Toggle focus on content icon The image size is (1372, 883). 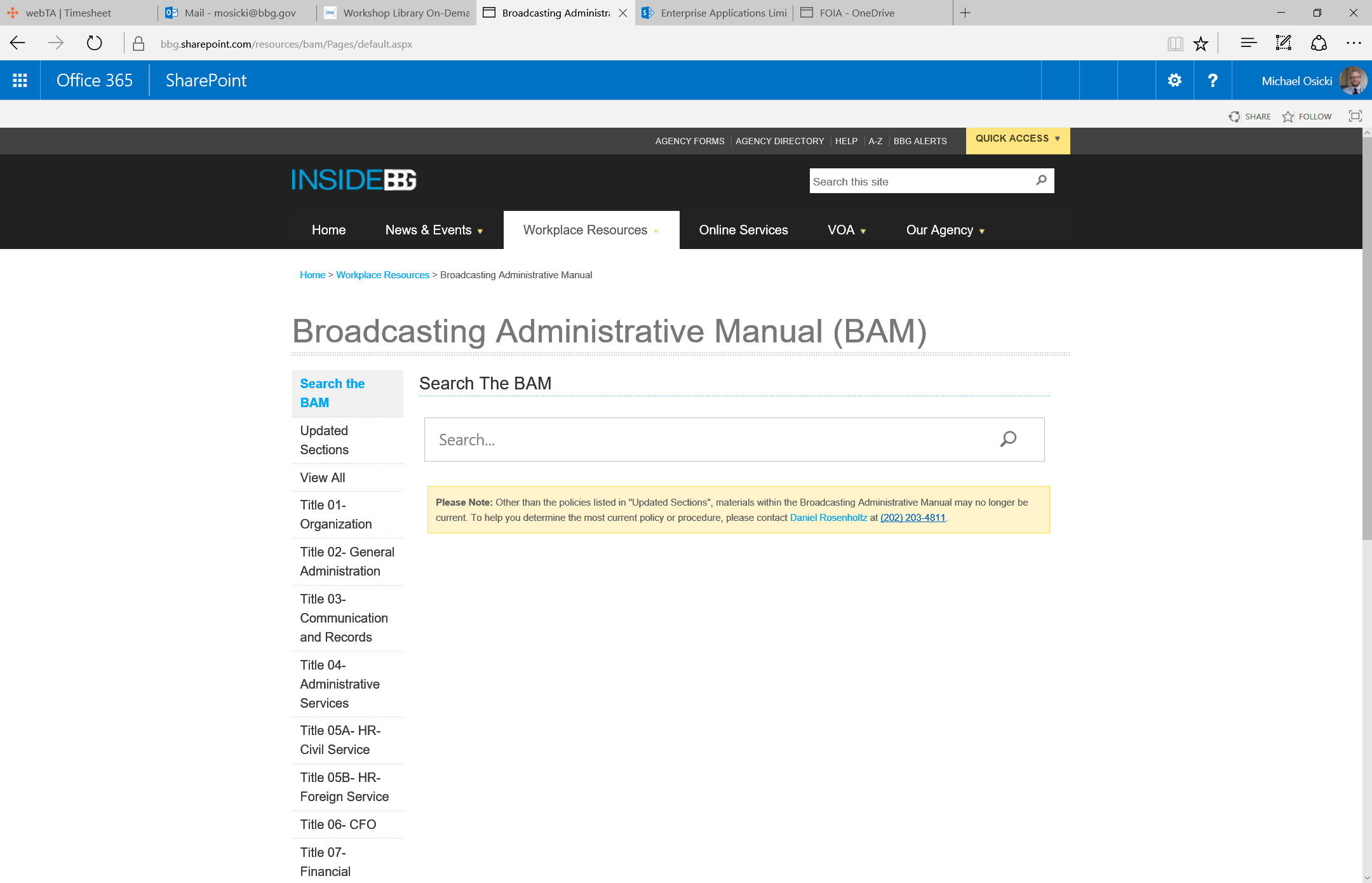[1355, 116]
